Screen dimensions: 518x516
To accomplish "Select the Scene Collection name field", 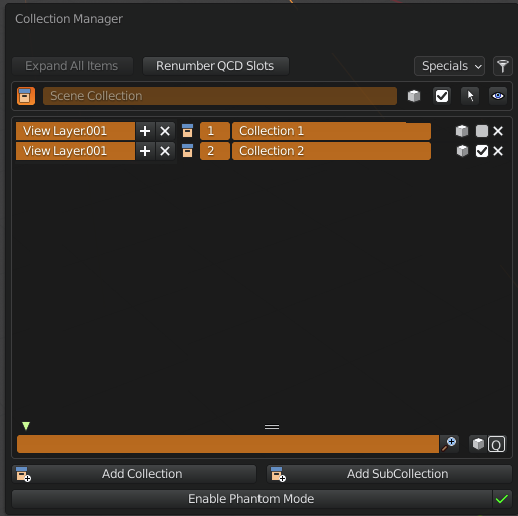I will click(220, 96).
